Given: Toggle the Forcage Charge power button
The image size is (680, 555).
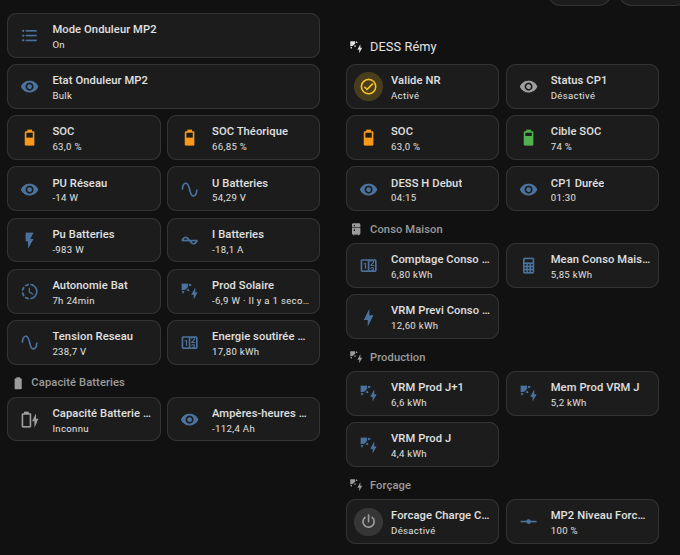Looking at the screenshot, I should coord(368,521).
